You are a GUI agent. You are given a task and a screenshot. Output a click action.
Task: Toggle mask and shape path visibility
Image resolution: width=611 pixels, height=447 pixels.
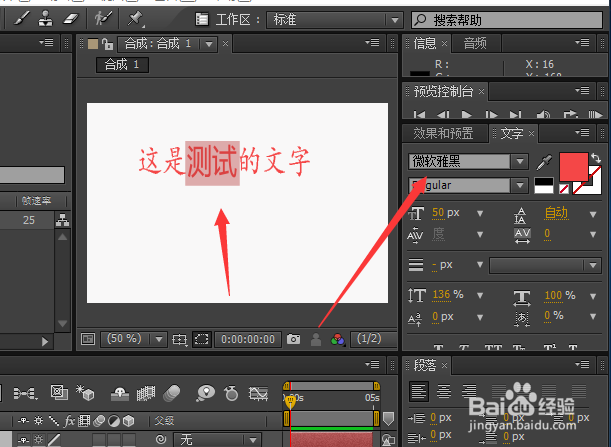[202, 339]
